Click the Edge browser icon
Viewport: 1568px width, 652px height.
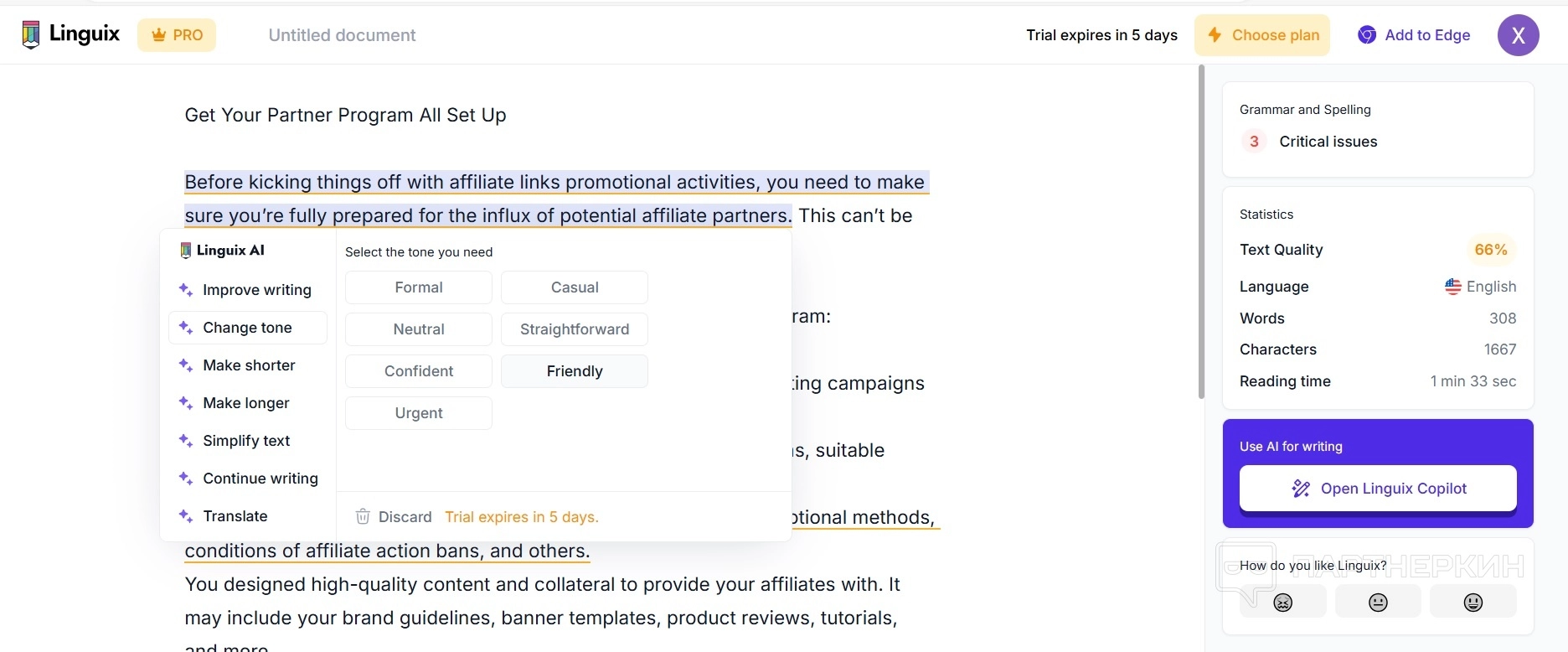point(1367,35)
